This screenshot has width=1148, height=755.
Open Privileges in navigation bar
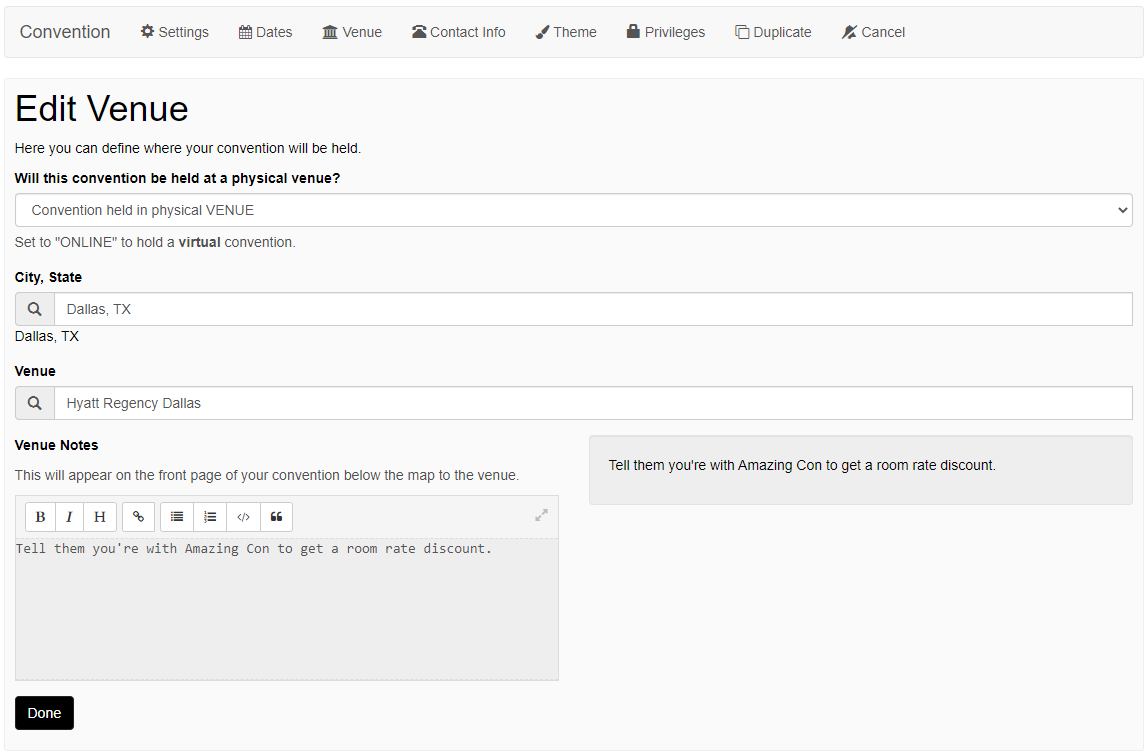point(666,32)
